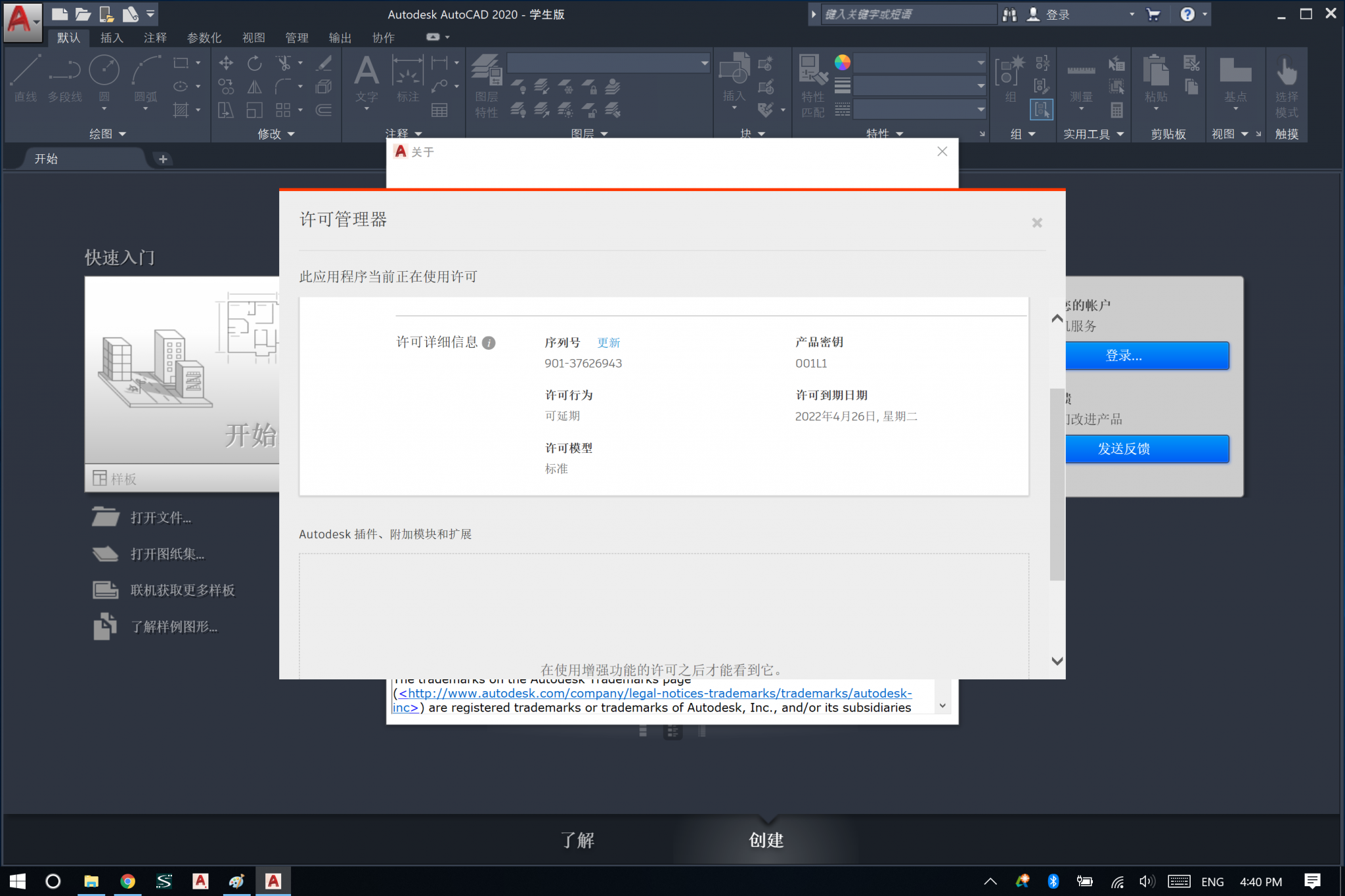
Task: Expand the Utilities (实用工具) panel
Action: pyautogui.click(x=1093, y=134)
